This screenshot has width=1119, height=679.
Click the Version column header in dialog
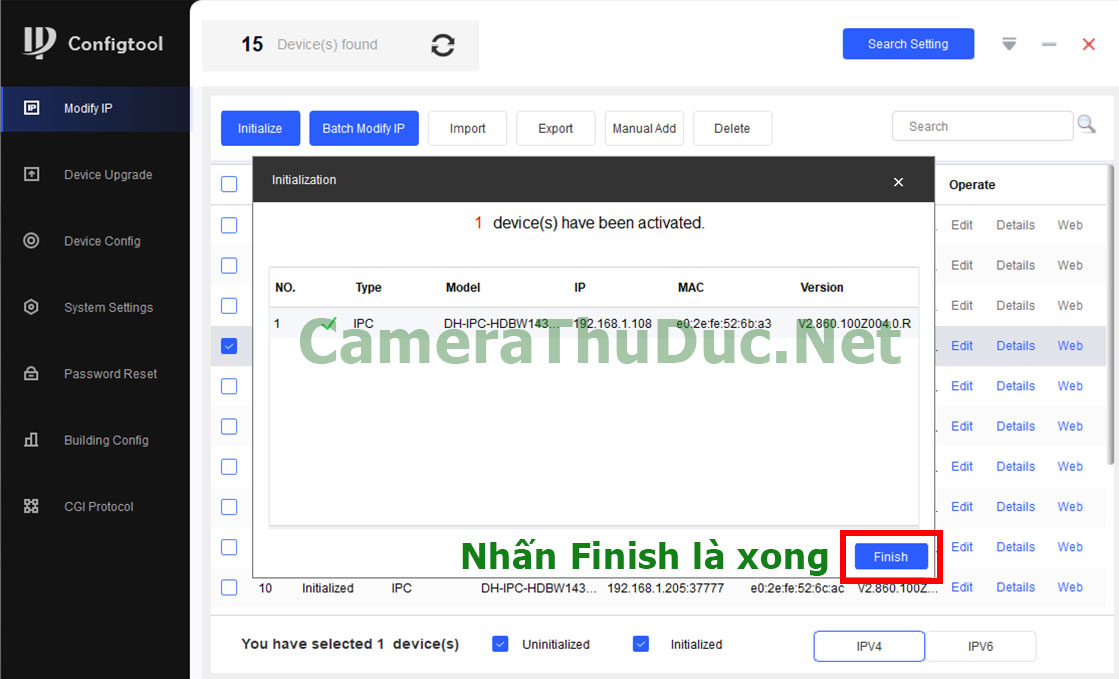pos(821,288)
